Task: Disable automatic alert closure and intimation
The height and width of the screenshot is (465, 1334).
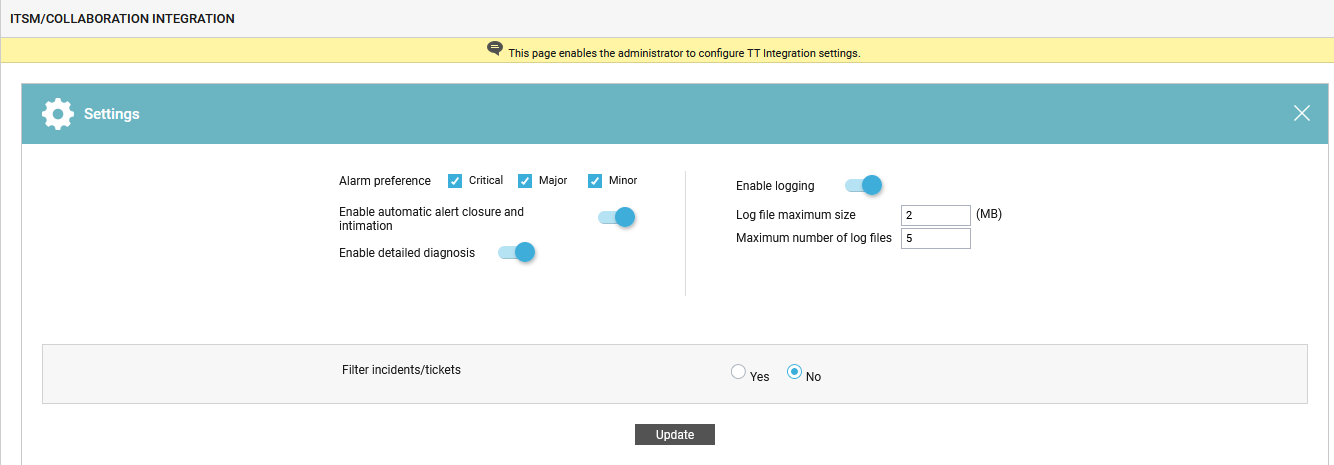Action: tap(617, 217)
